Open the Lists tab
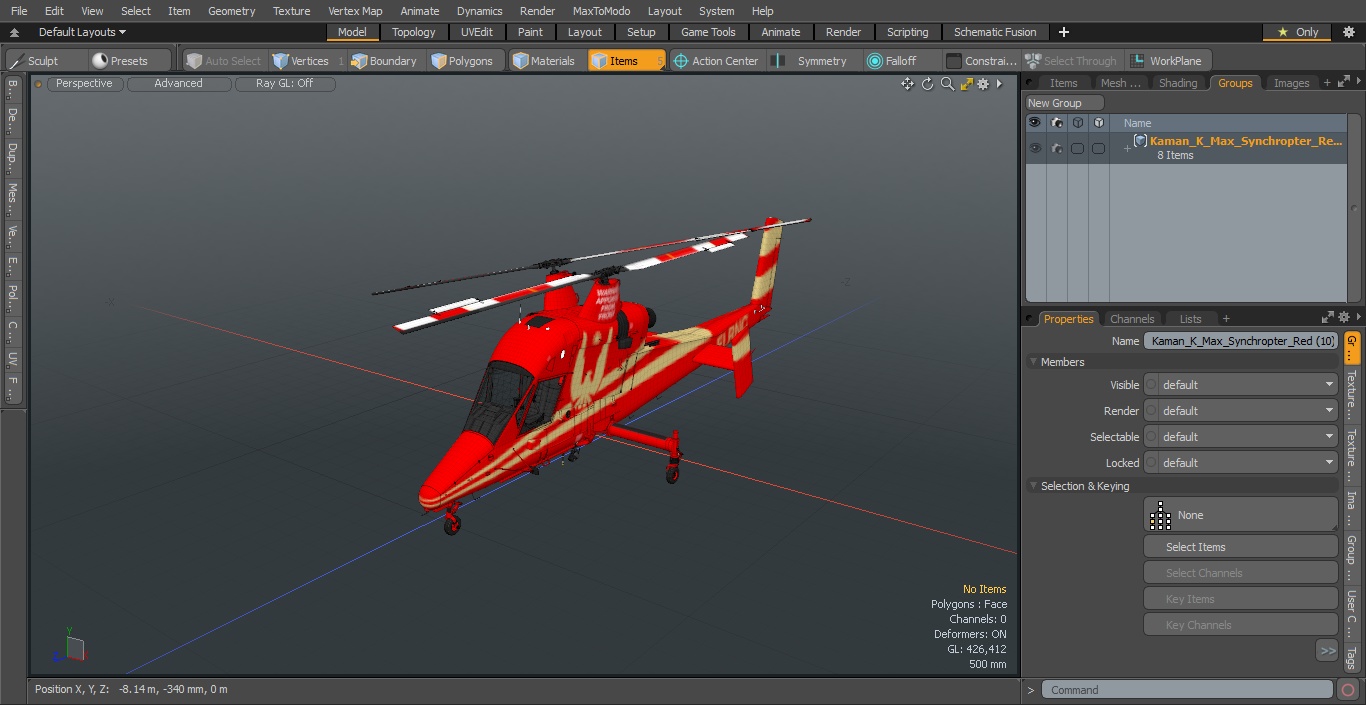Viewport: 1366px width, 705px height. 1190,319
